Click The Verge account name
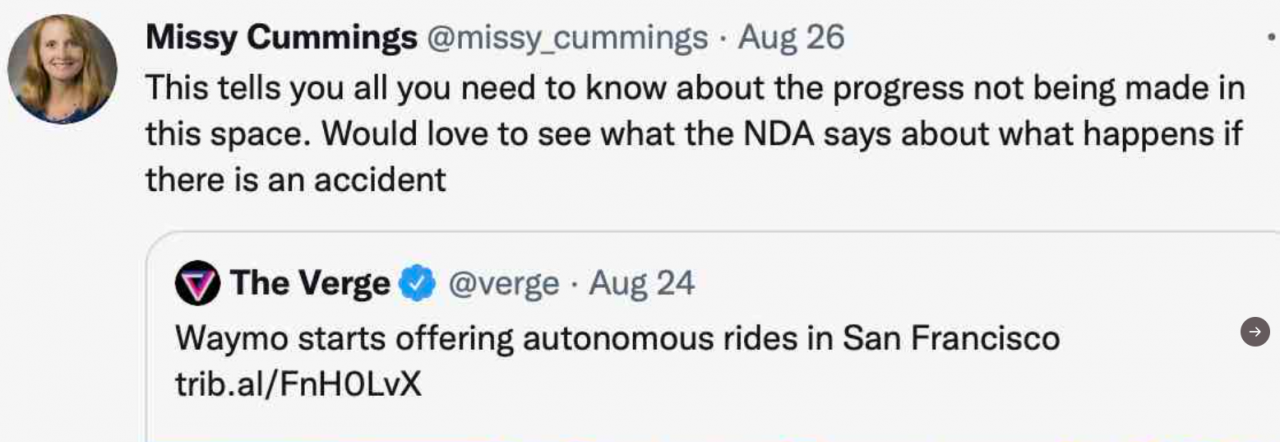This screenshot has width=1280, height=442. 310,284
